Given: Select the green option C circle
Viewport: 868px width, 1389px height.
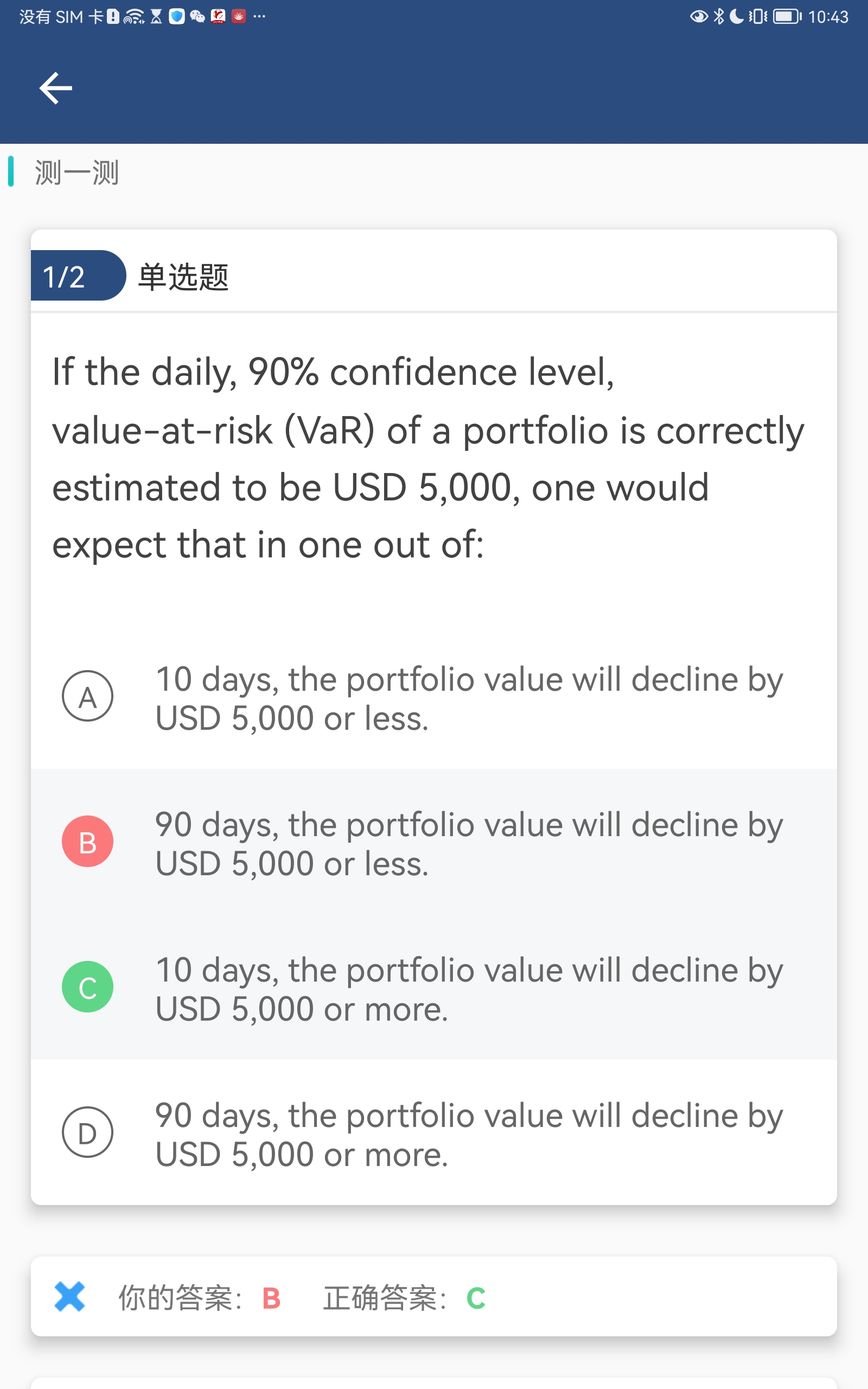Looking at the screenshot, I should (x=87, y=986).
